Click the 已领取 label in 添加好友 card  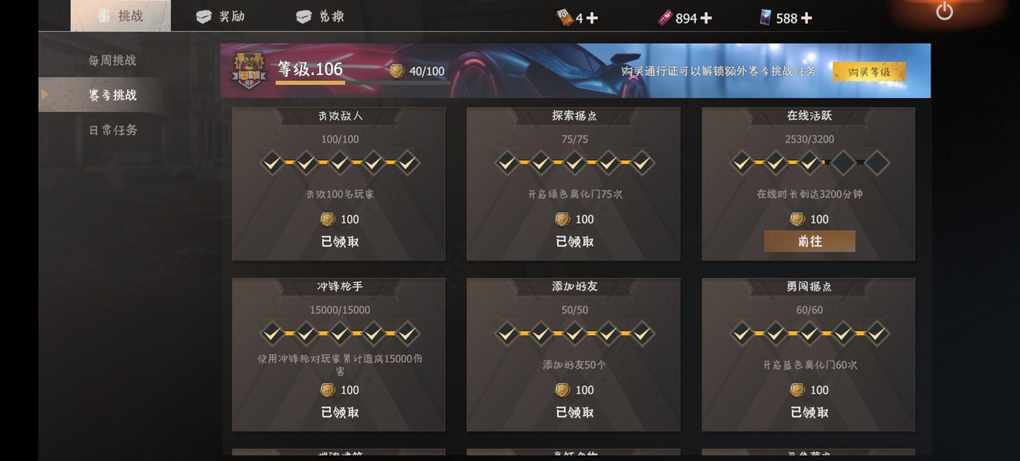pyautogui.click(x=574, y=412)
